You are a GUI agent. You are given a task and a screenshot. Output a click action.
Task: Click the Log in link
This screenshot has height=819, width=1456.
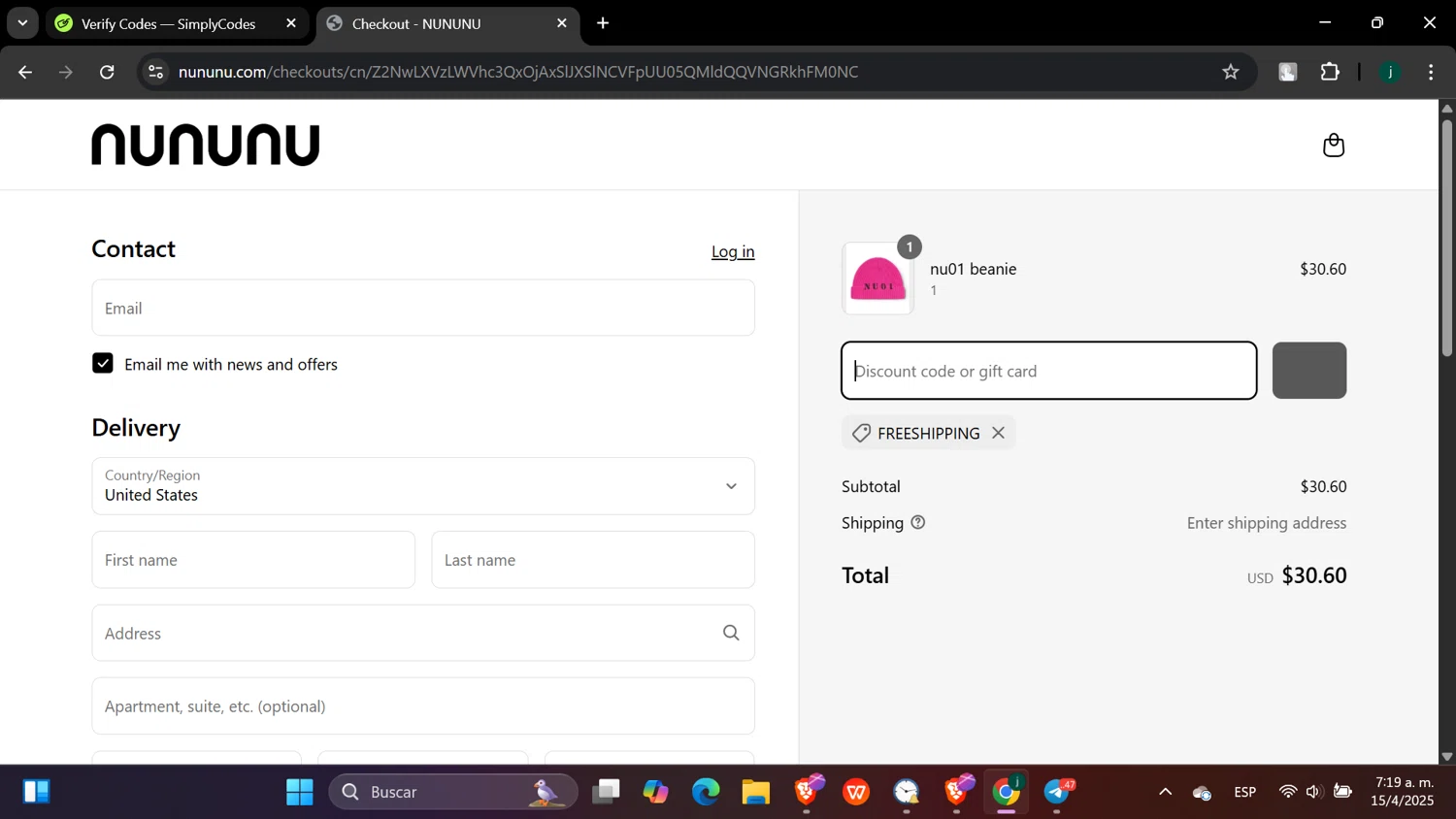point(733,251)
